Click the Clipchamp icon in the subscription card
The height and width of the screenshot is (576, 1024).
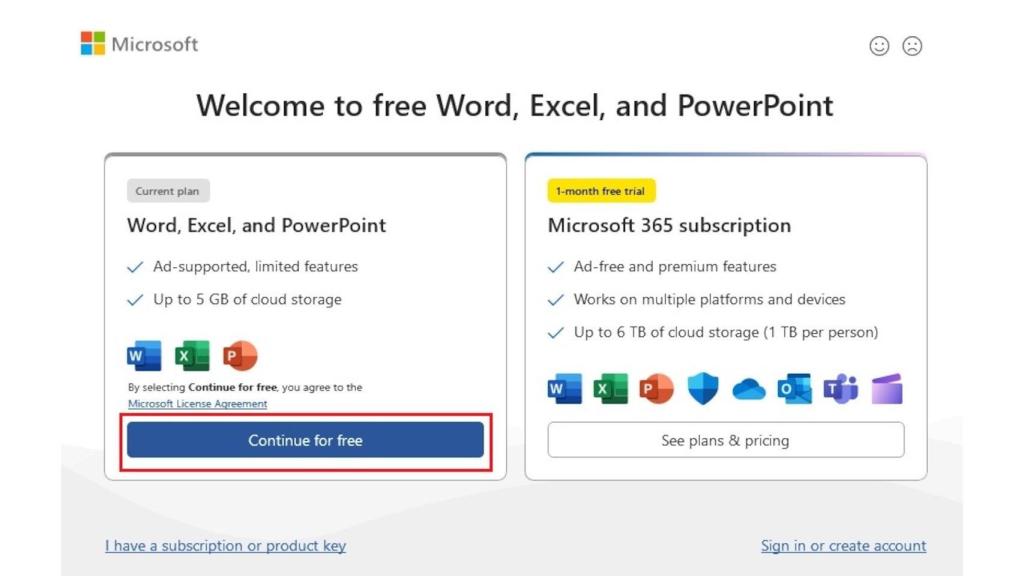click(886, 389)
